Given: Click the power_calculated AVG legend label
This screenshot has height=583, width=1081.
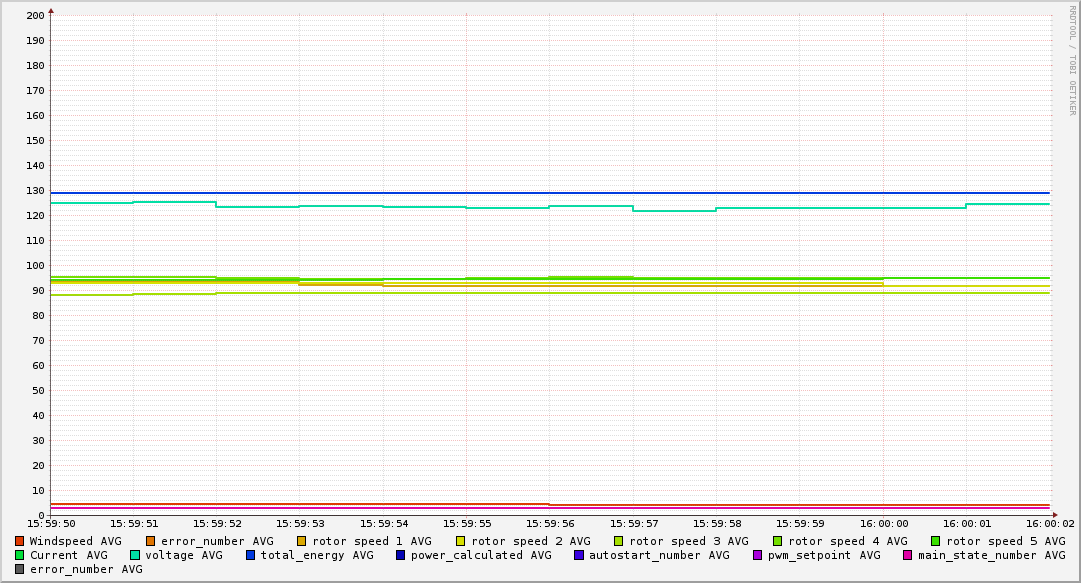Looking at the screenshot, I should click(480, 555).
